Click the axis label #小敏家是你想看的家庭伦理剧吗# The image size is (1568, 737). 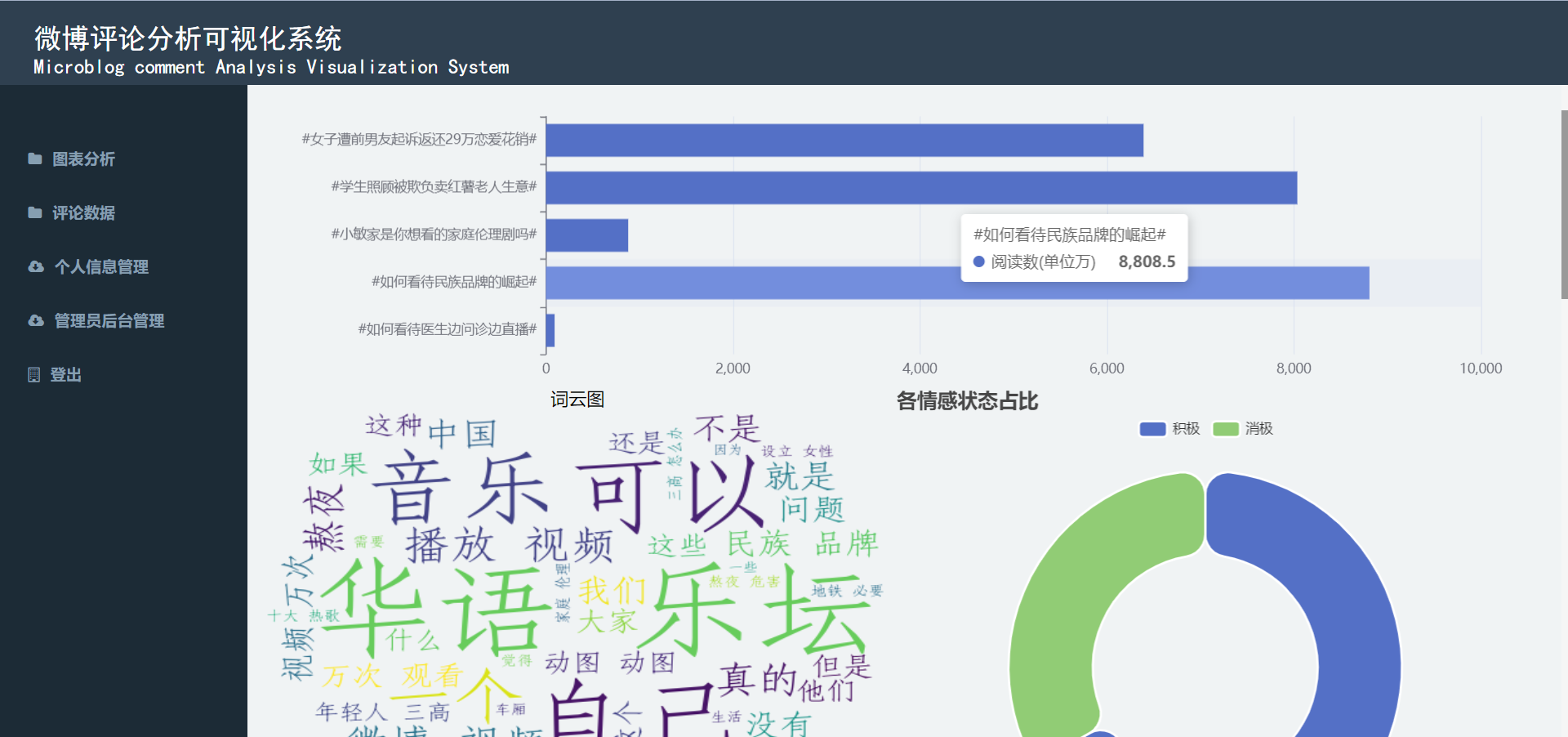click(x=434, y=234)
